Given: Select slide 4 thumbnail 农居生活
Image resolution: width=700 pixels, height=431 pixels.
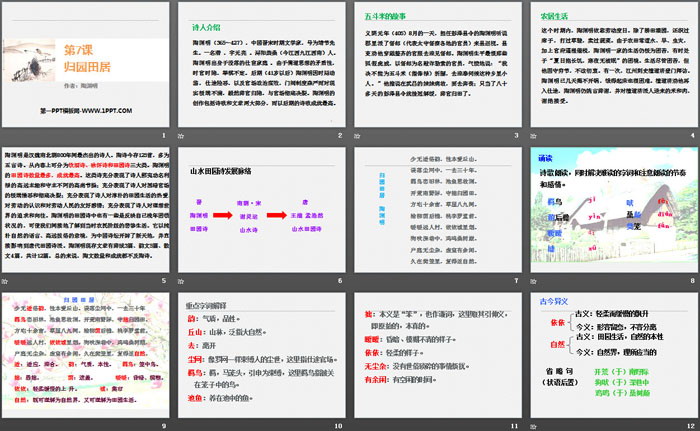Looking at the screenshot, I should coord(614,64).
